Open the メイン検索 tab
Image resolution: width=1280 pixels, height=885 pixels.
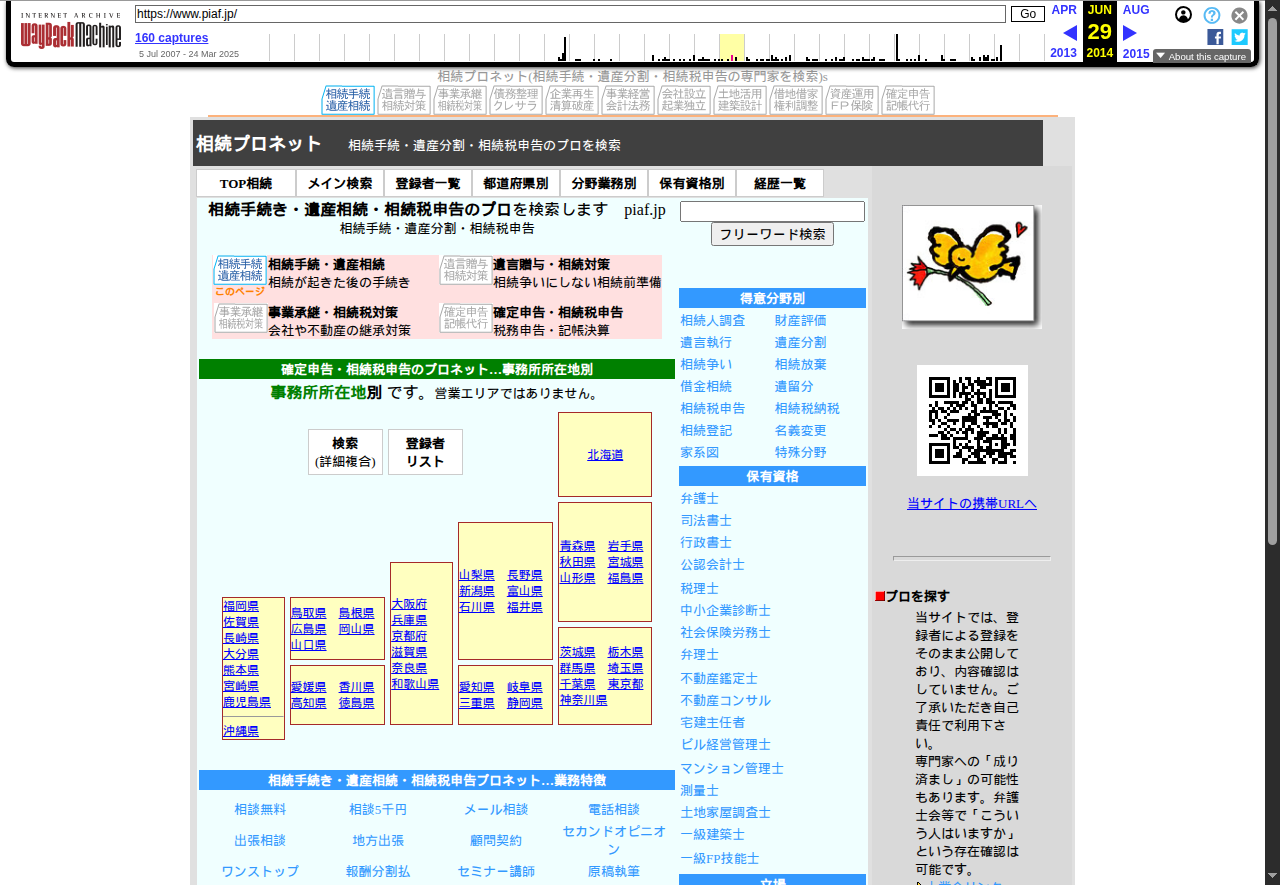coord(340,184)
